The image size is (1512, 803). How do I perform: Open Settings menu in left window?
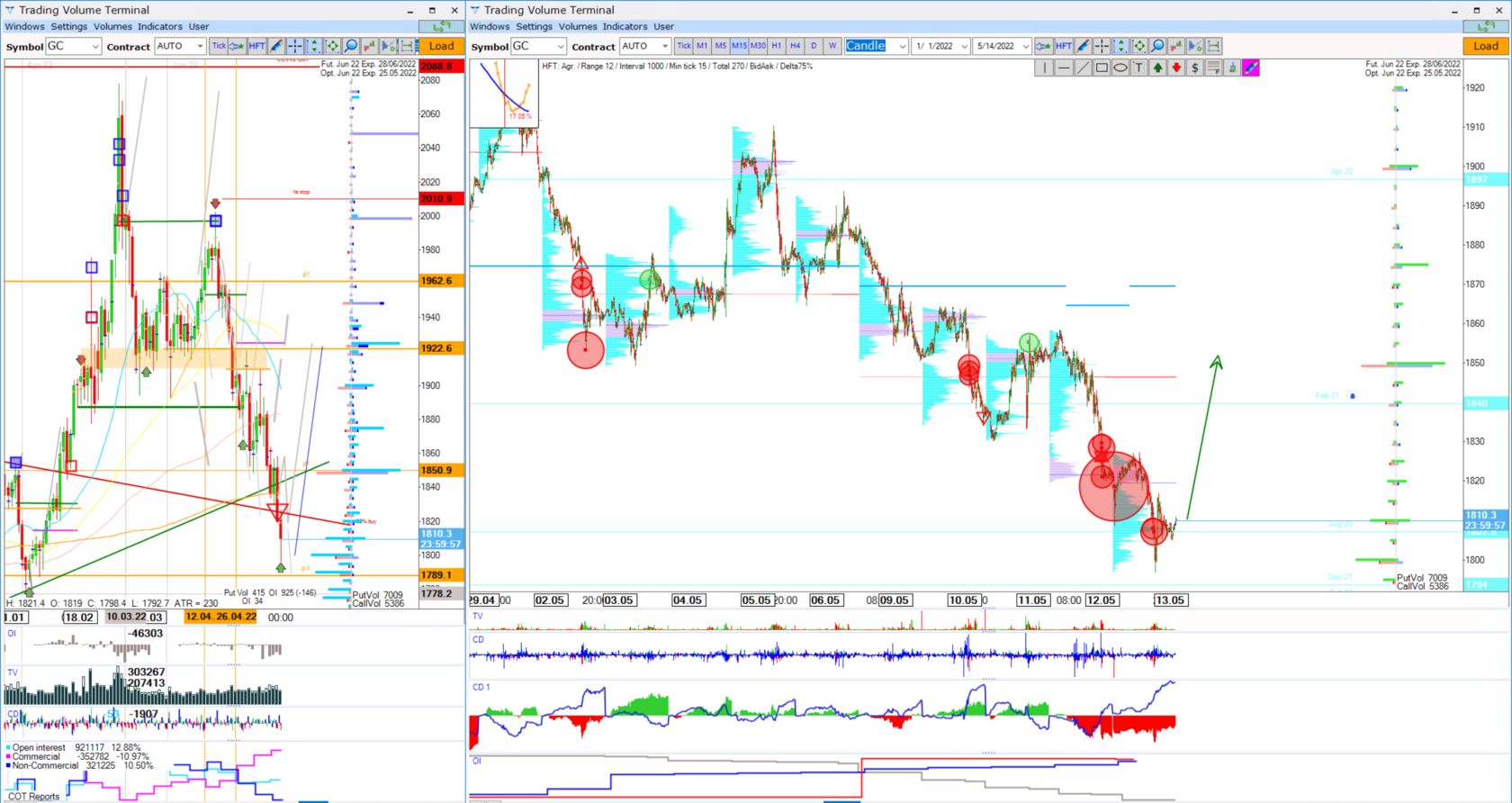coord(69,26)
